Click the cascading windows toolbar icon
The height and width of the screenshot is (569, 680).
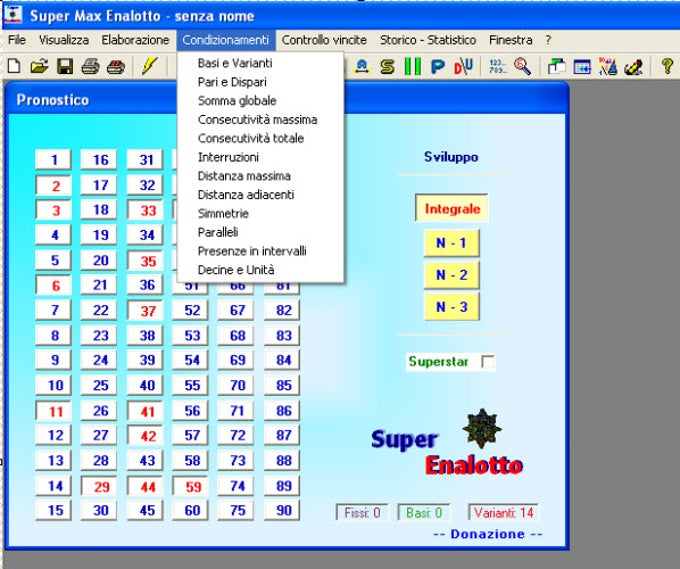click(556, 66)
